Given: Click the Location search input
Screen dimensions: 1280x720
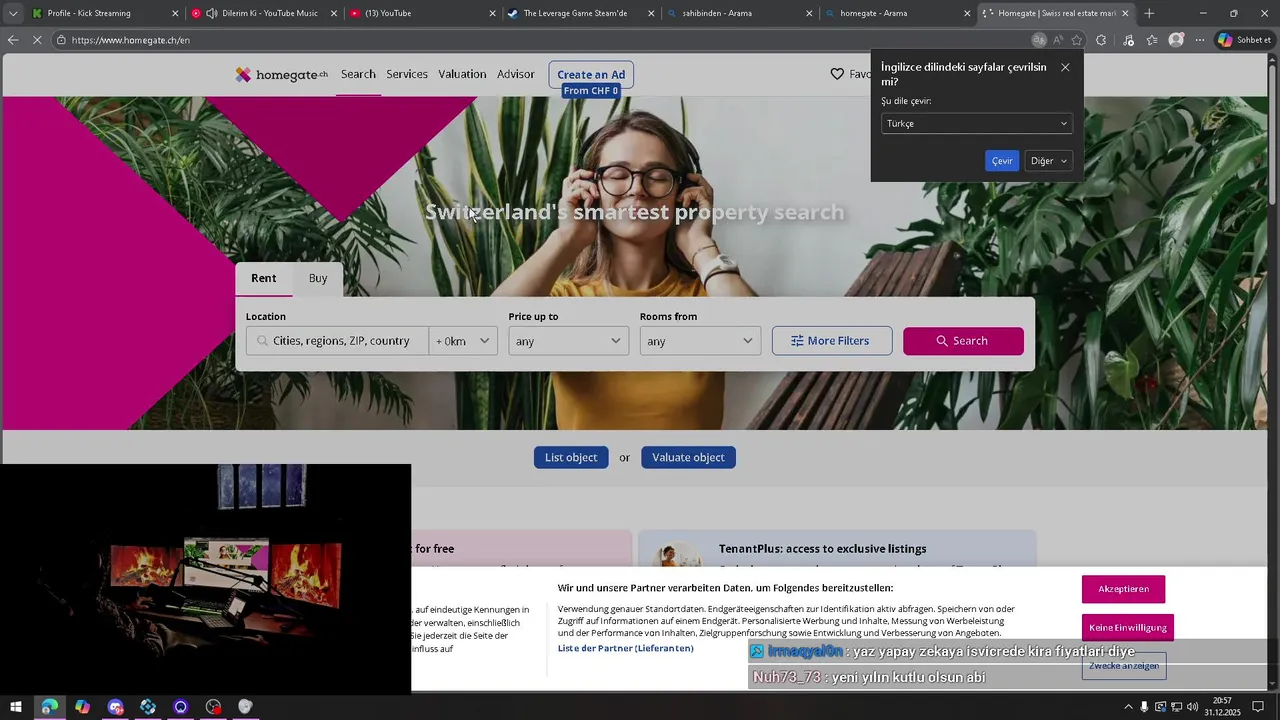Looking at the screenshot, I should click(338, 341).
